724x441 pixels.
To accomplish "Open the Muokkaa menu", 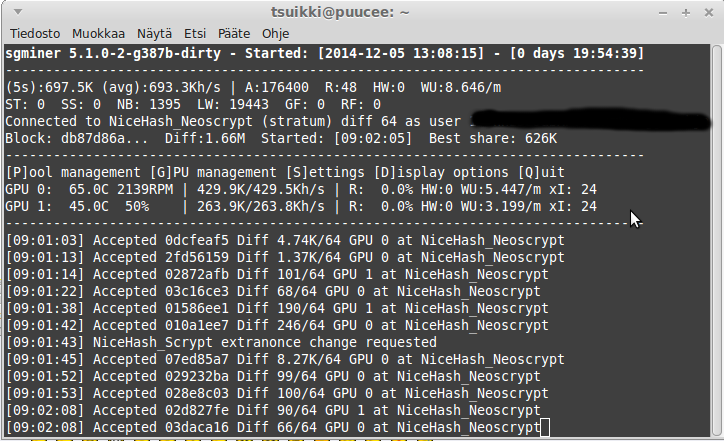I will click(98, 34).
